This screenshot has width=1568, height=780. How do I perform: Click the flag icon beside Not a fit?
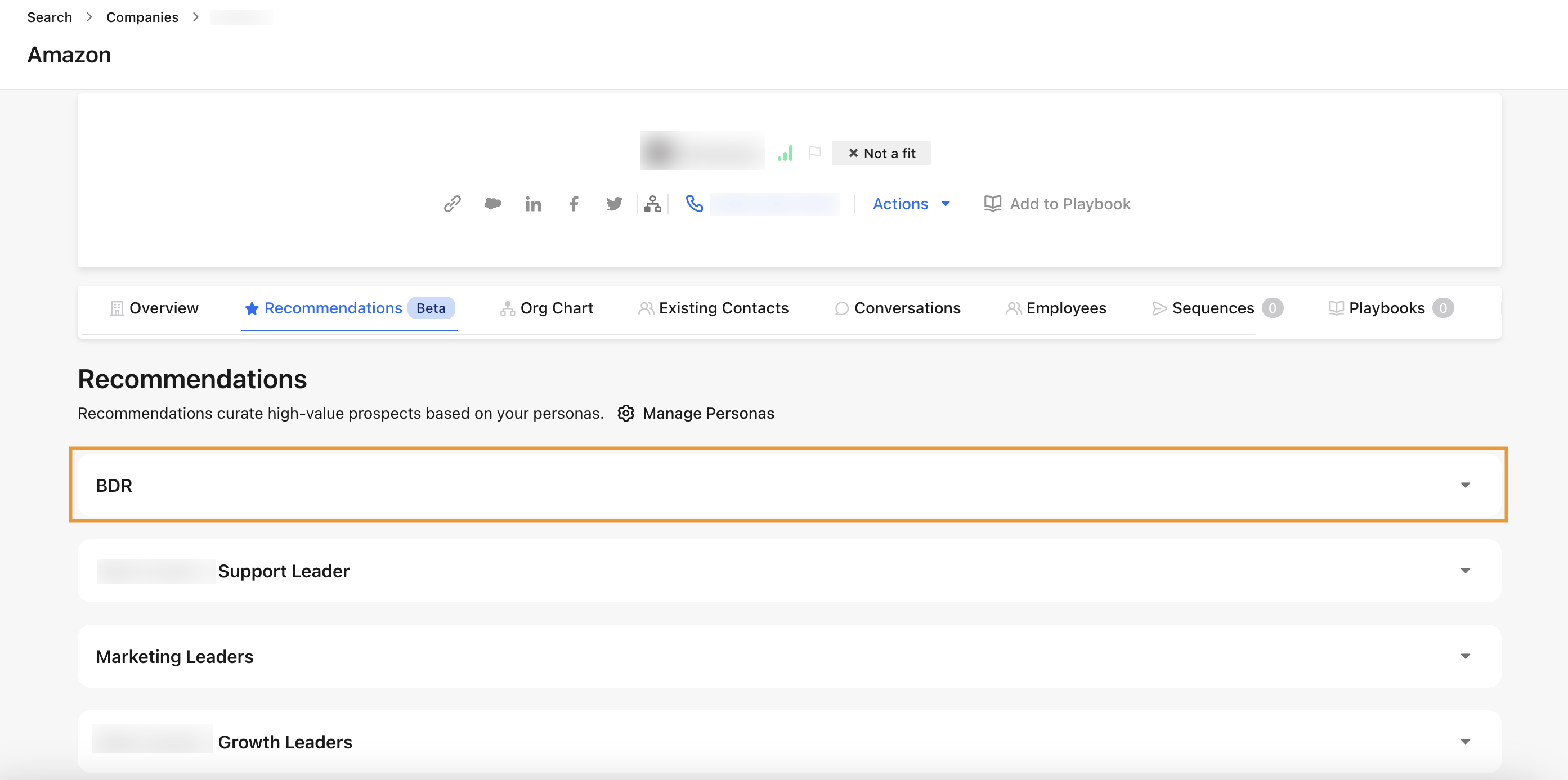[815, 153]
